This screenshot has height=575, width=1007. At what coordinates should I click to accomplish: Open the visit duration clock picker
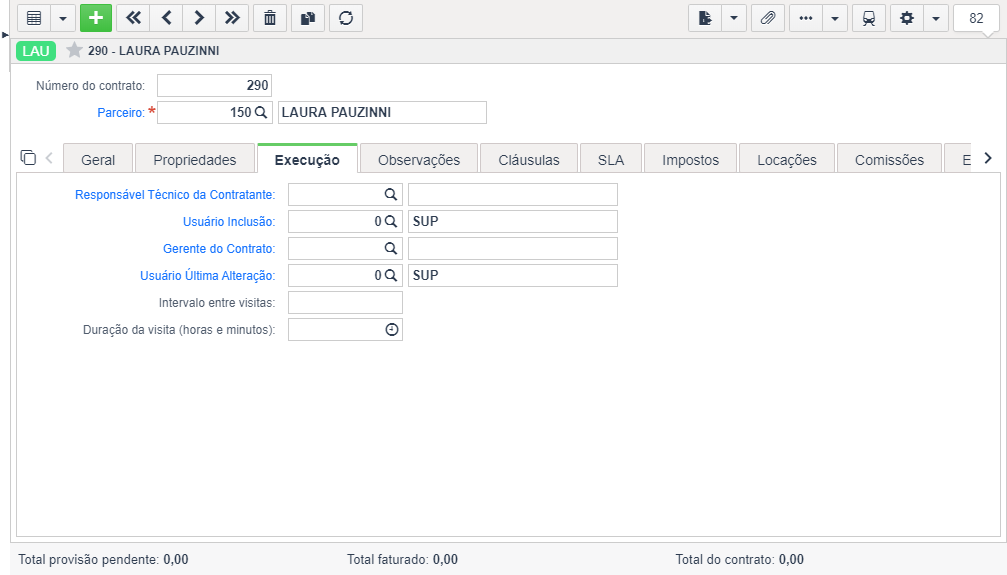(392, 330)
